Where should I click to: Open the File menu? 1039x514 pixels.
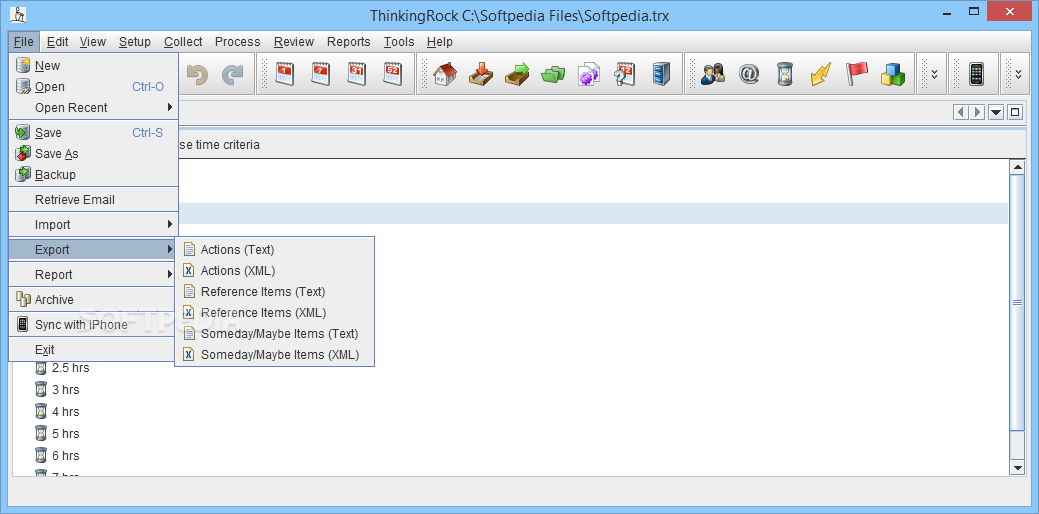(x=24, y=42)
